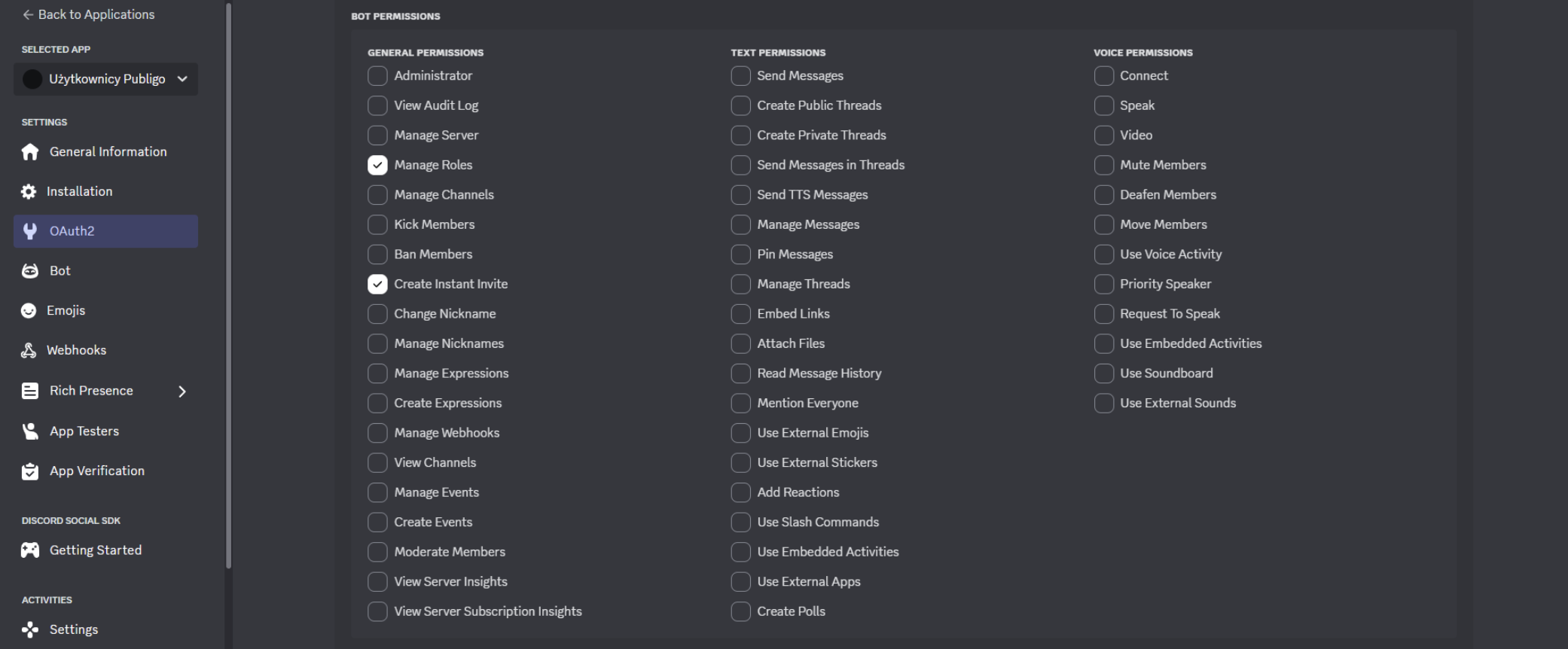Click the Webhooks icon in sidebar
This screenshot has width=1568, height=649.
click(29, 350)
